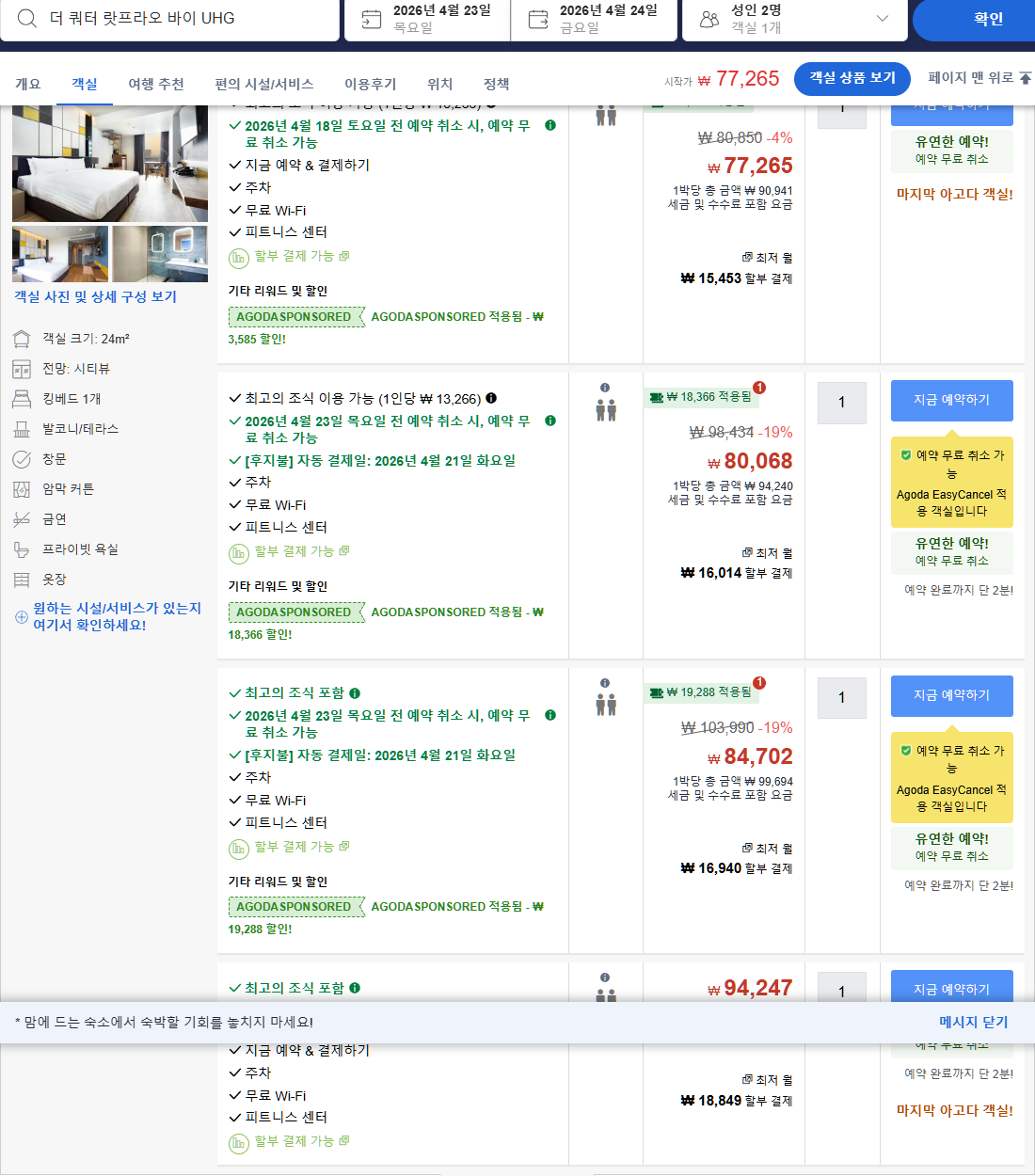Viewport: 1035px width, 1176px height.
Task: Open the check-in calendar icon
Action: point(370,18)
